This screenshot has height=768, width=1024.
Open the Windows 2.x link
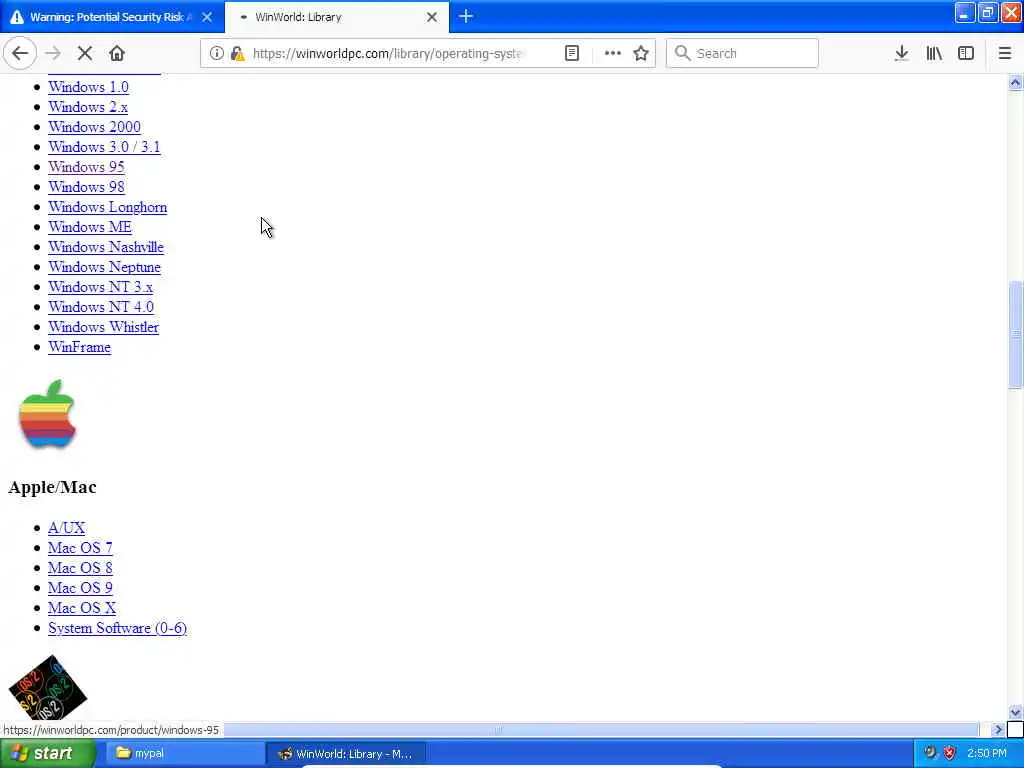coord(88,107)
